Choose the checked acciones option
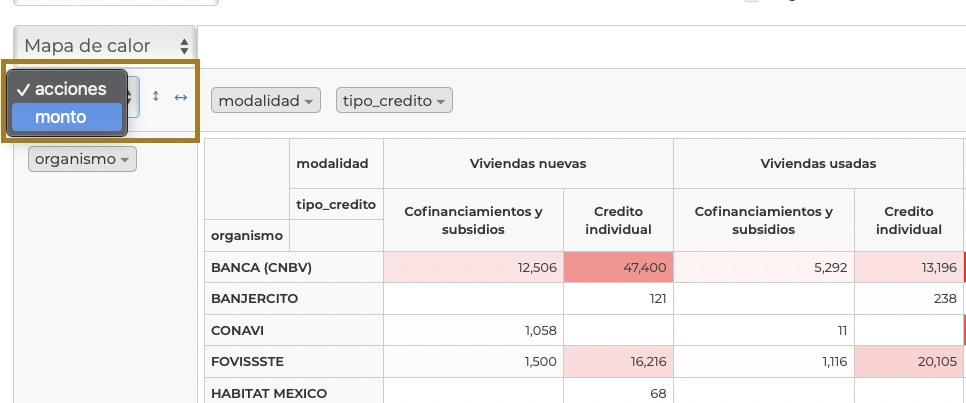 coord(66,89)
